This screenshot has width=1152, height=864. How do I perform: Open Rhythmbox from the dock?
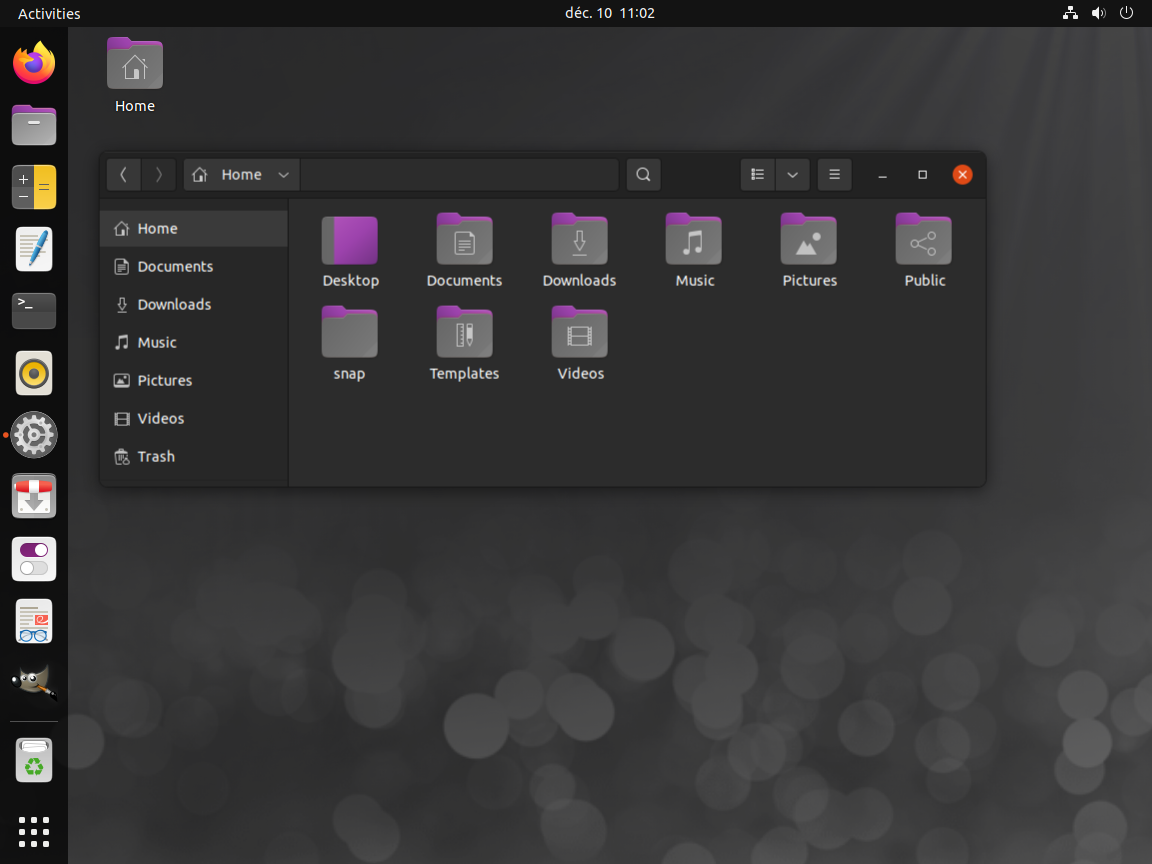pos(34,373)
